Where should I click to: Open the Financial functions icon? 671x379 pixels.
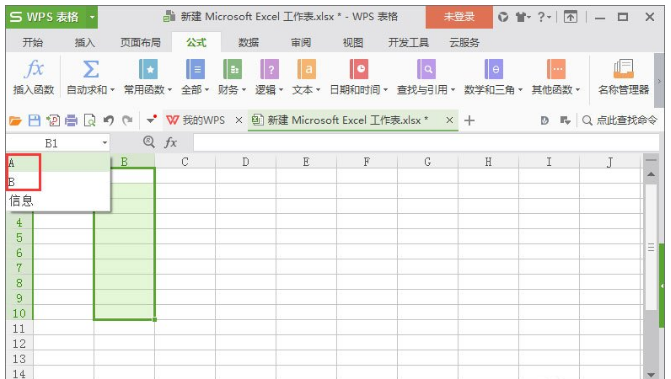point(232,69)
